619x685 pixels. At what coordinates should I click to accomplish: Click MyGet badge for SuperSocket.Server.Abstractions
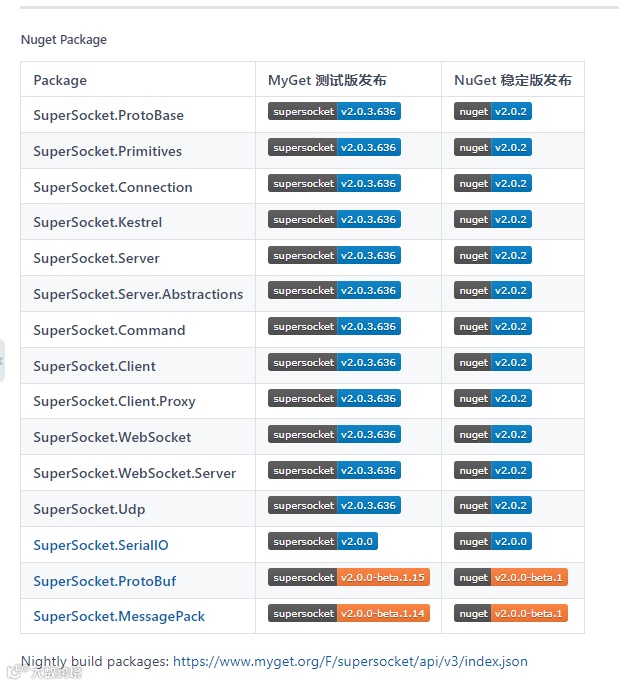click(x=334, y=291)
